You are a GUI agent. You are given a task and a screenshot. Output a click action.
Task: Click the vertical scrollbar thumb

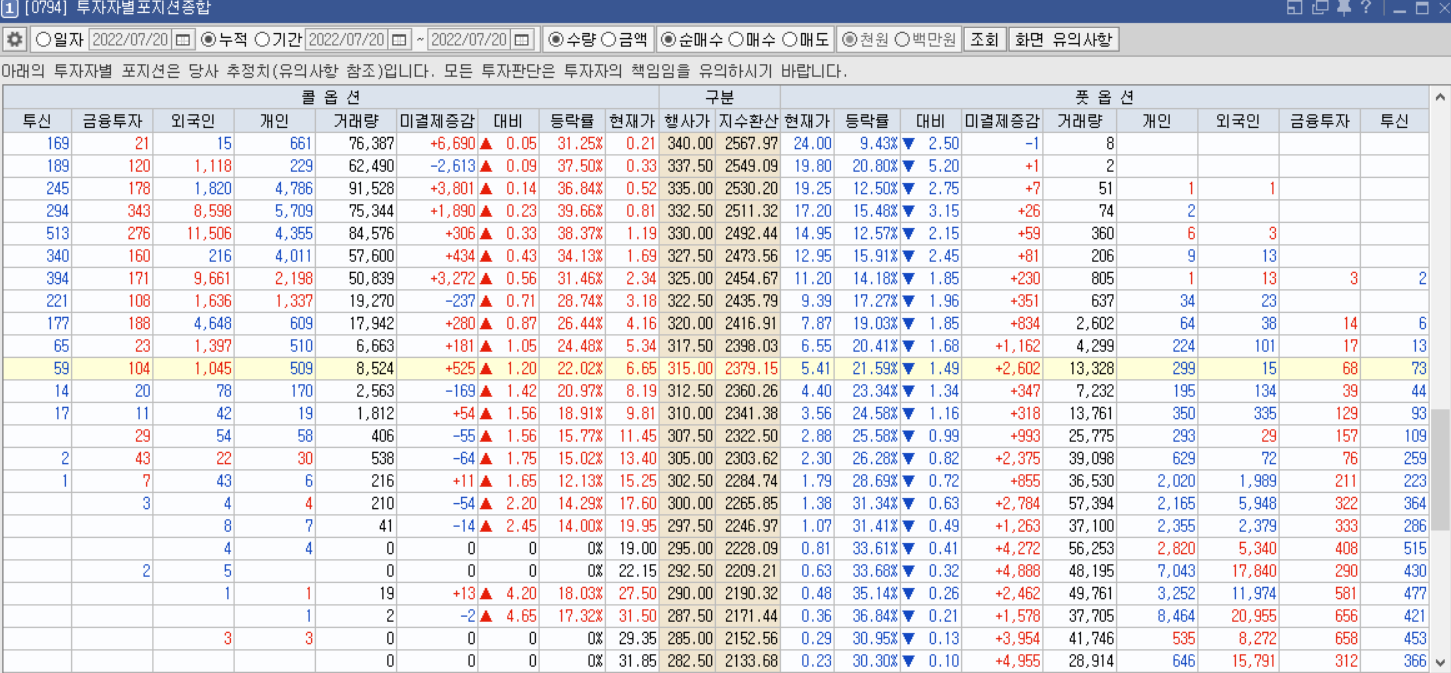click(1440, 468)
